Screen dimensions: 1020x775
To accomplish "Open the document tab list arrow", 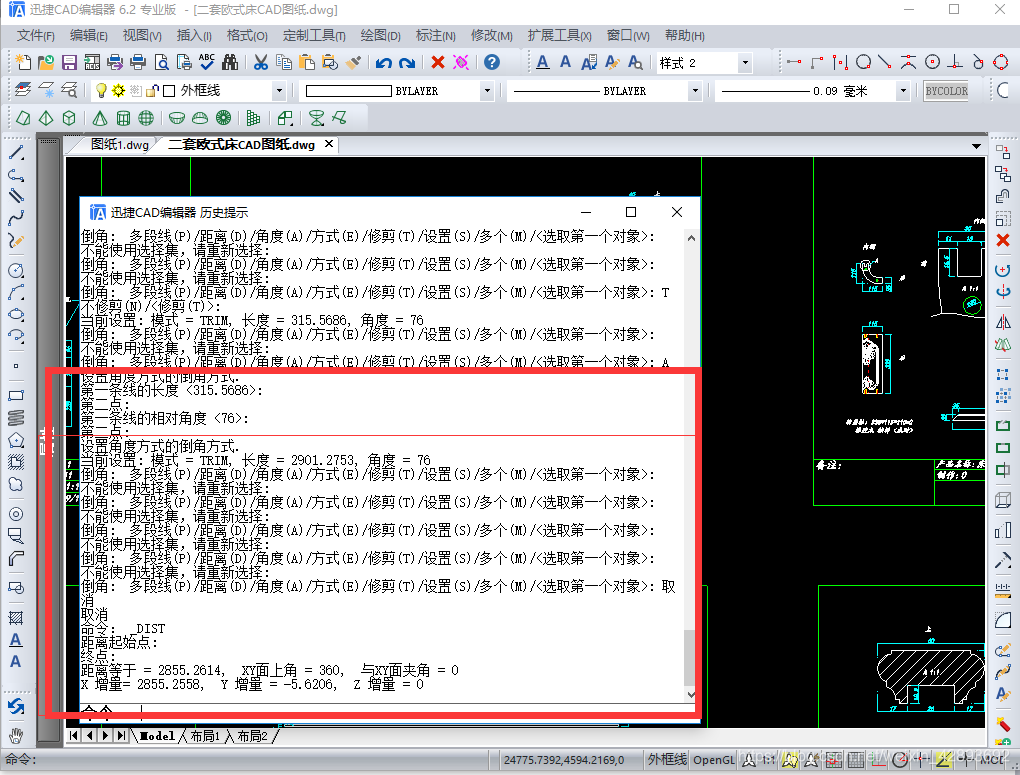I will coord(976,146).
